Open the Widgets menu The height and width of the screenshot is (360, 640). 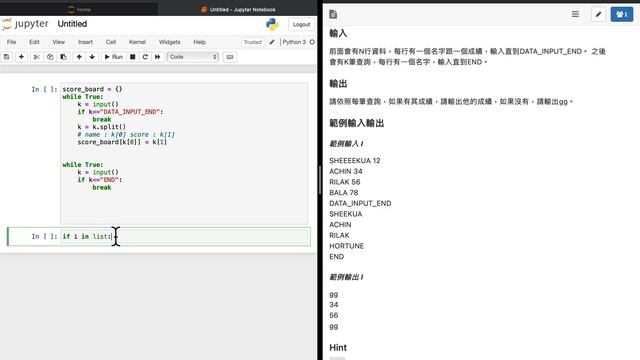click(x=169, y=42)
